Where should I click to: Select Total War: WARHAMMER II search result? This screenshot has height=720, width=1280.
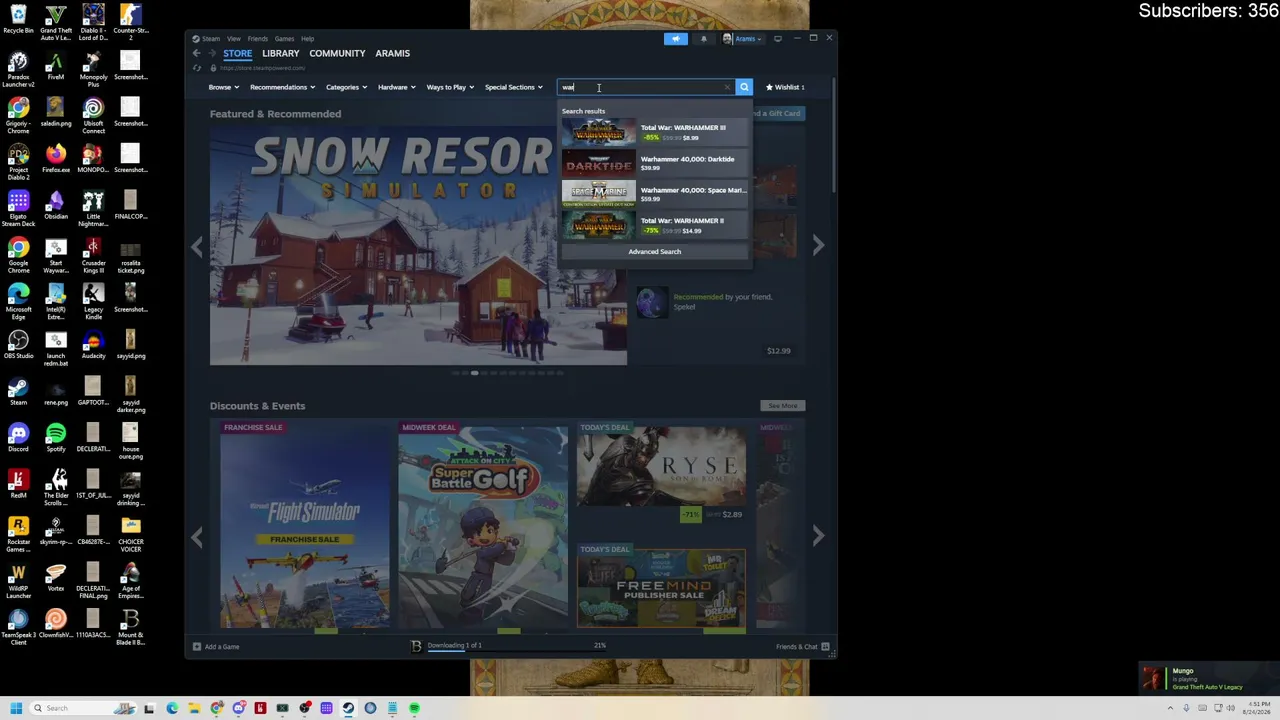(x=654, y=225)
